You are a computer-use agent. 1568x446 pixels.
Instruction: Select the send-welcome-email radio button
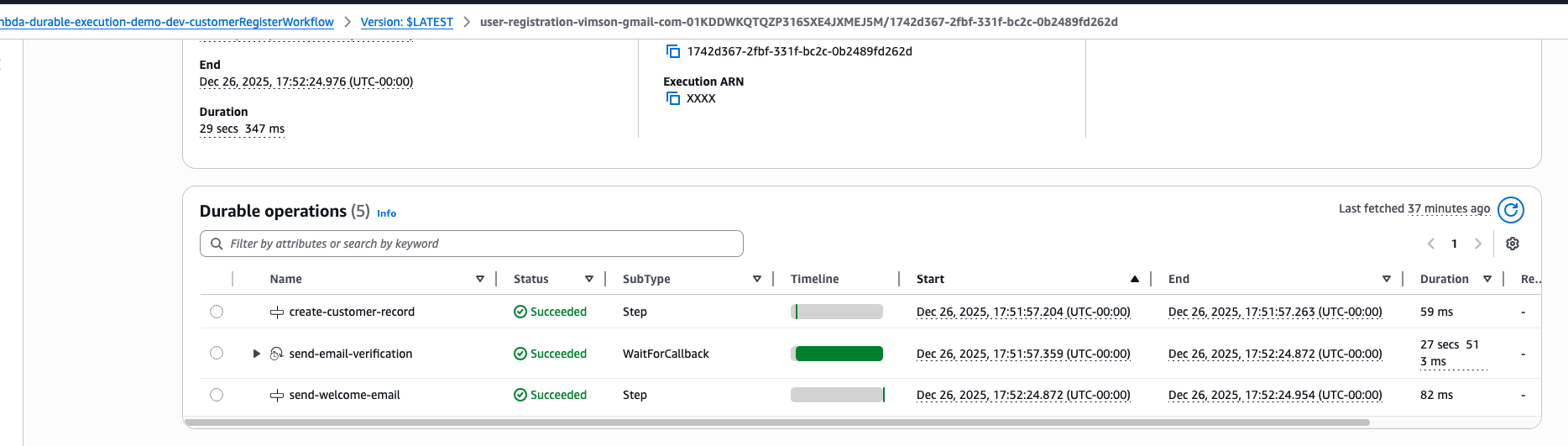(217, 395)
